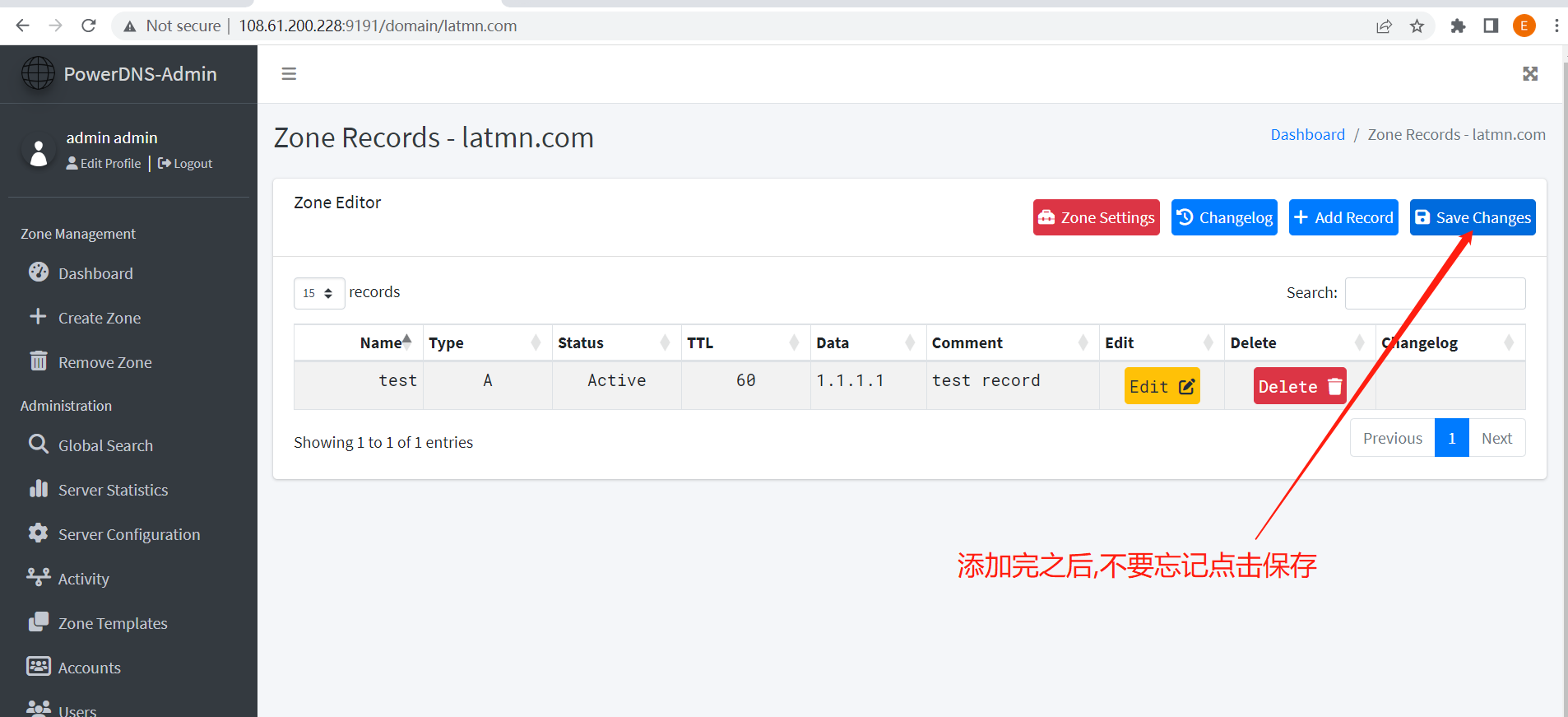Click Dashboard breadcrumb link
The image size is (1568, 717).
pos(1307,135)
